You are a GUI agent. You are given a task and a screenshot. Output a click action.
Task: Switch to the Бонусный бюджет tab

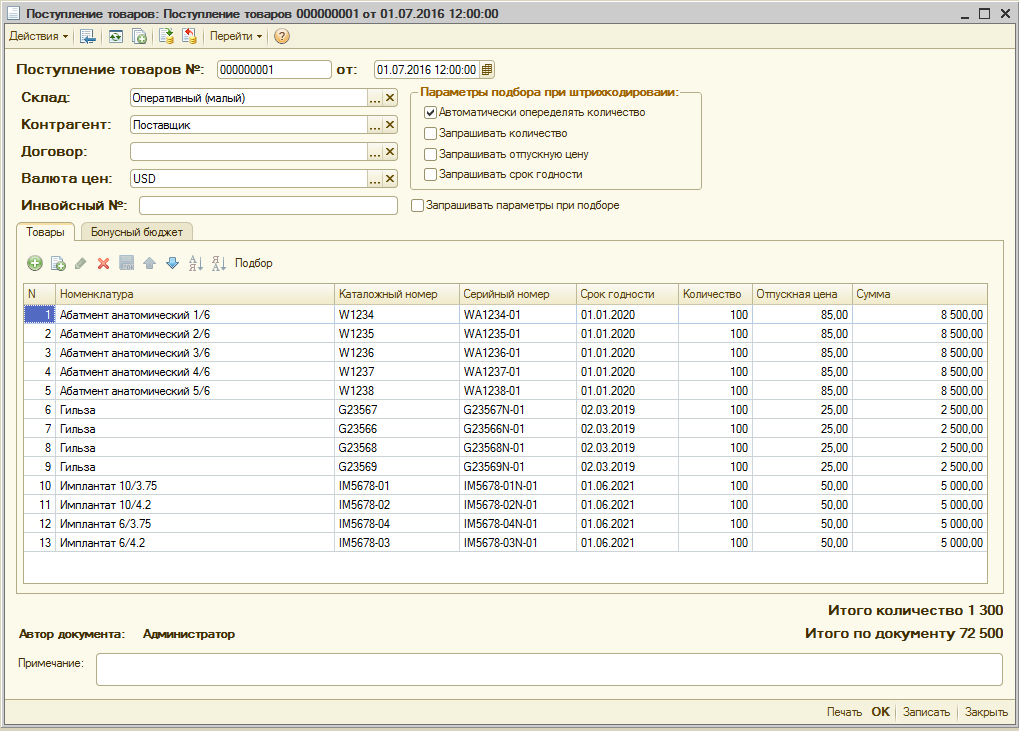pyautogui.click(x=137, y=232)
